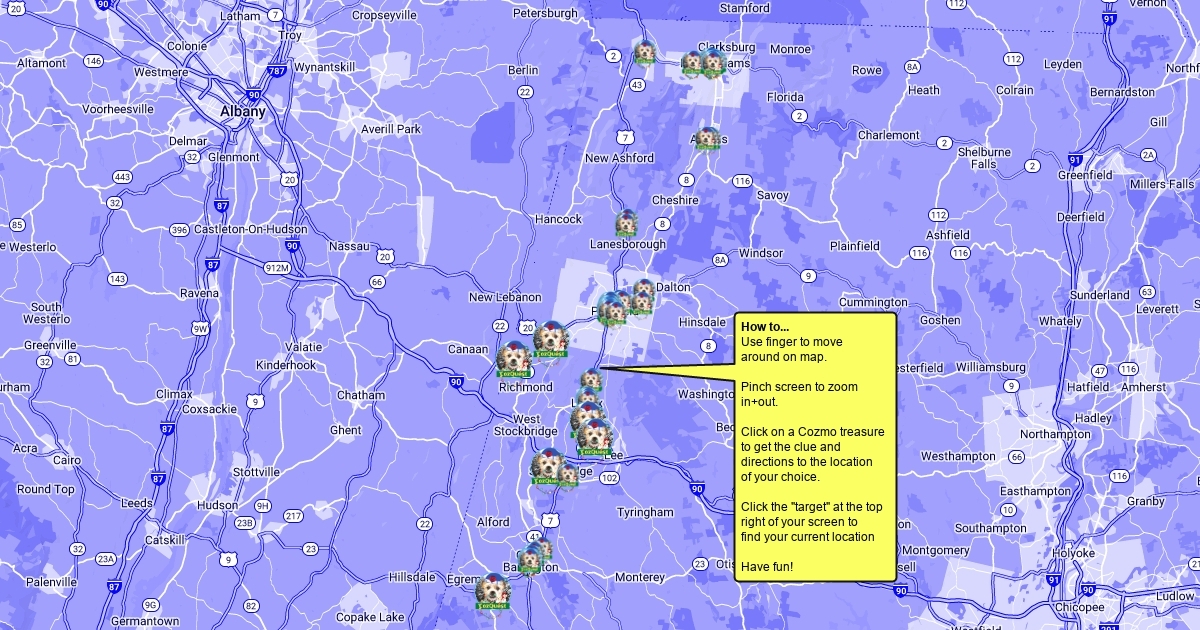This screenshot has height=630, width=1200.
Task: Click the Route 23B shield near Hudson
Action: (244, 523)
